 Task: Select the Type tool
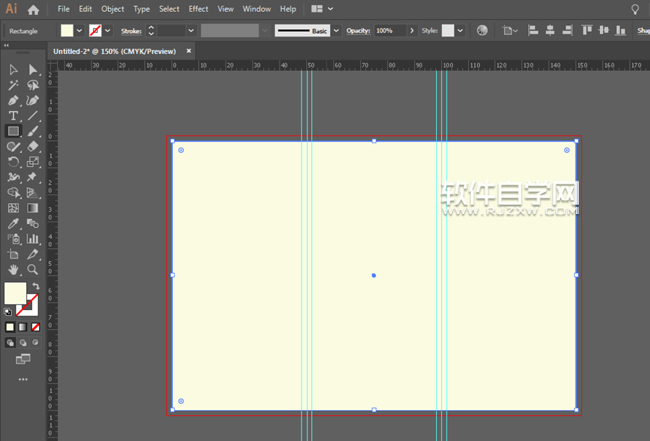pyautogui.click(x=14, y=116)
